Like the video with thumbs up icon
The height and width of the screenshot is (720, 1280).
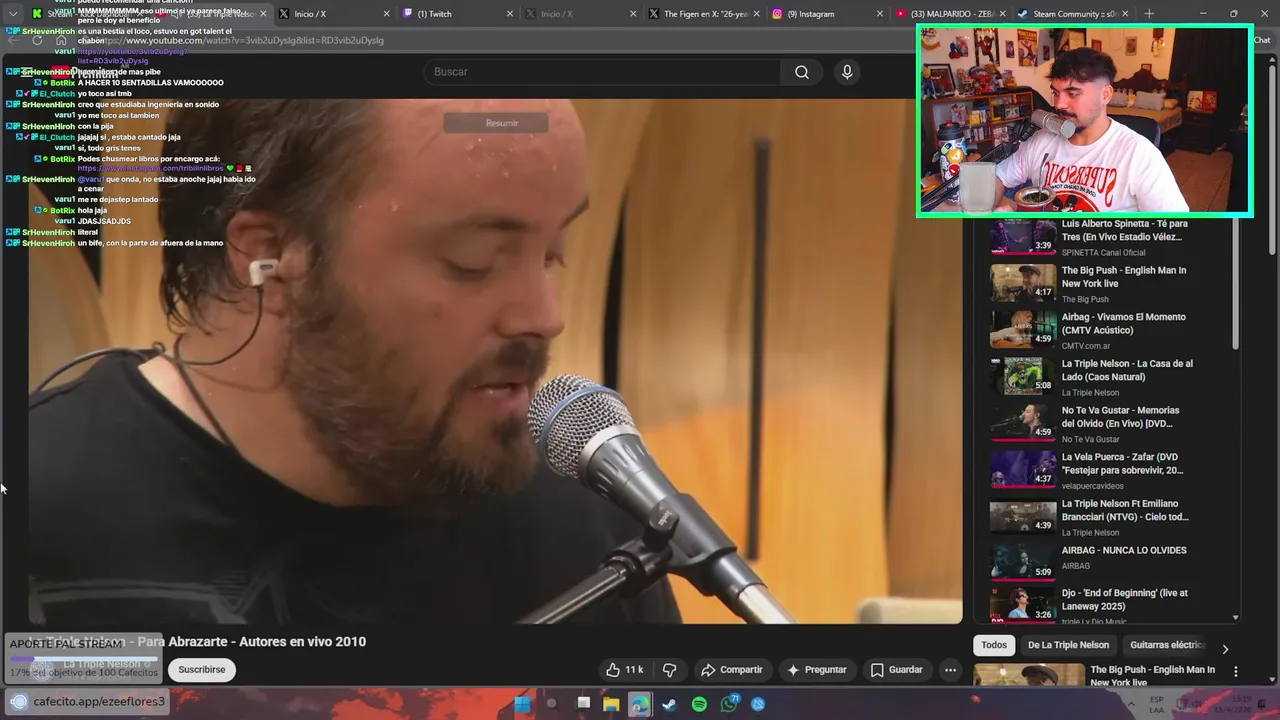613,670
